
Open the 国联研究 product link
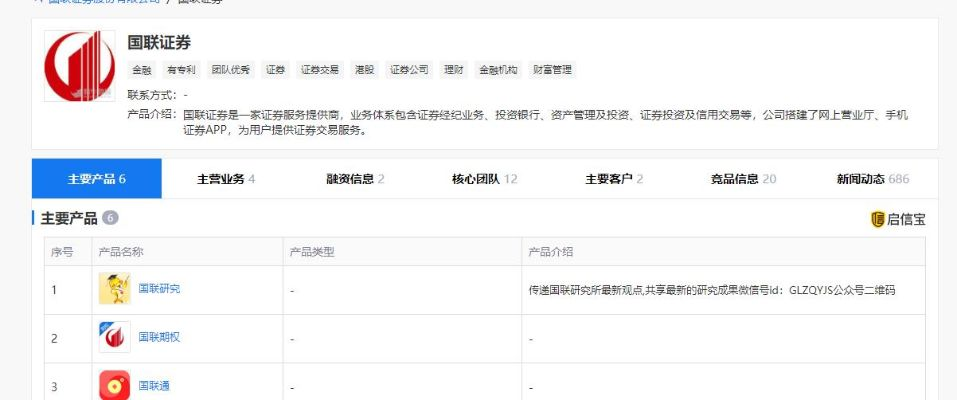point(159,289)
